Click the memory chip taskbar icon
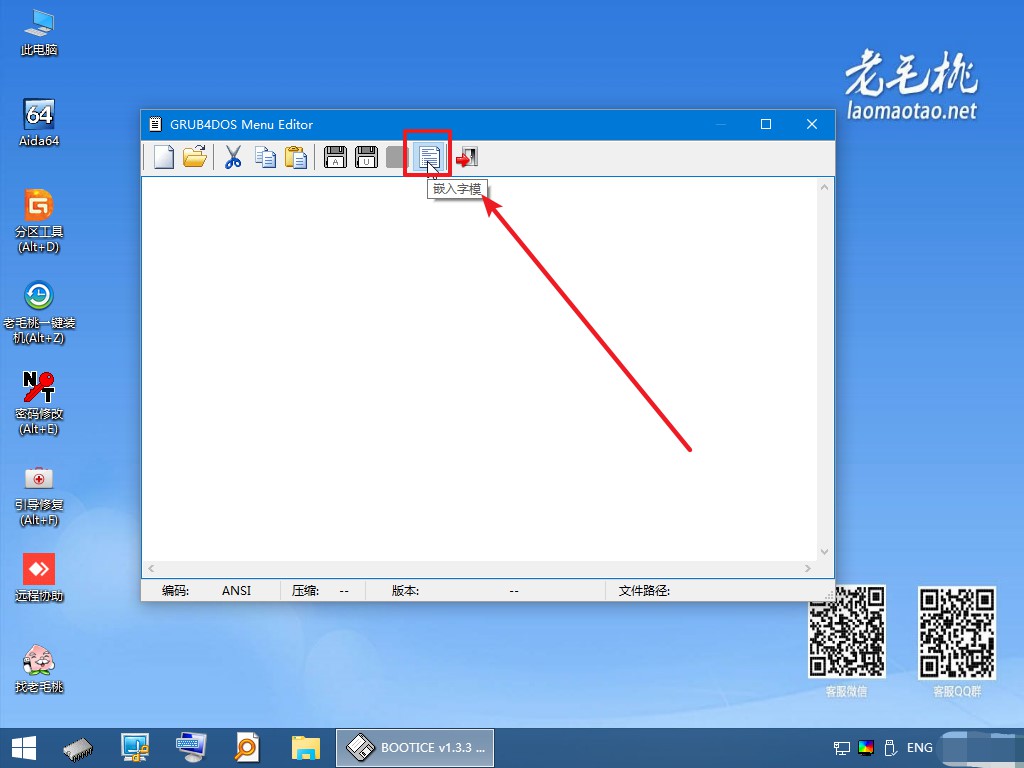The width and height of the screenshot is (1024, 768). [78, 748]
